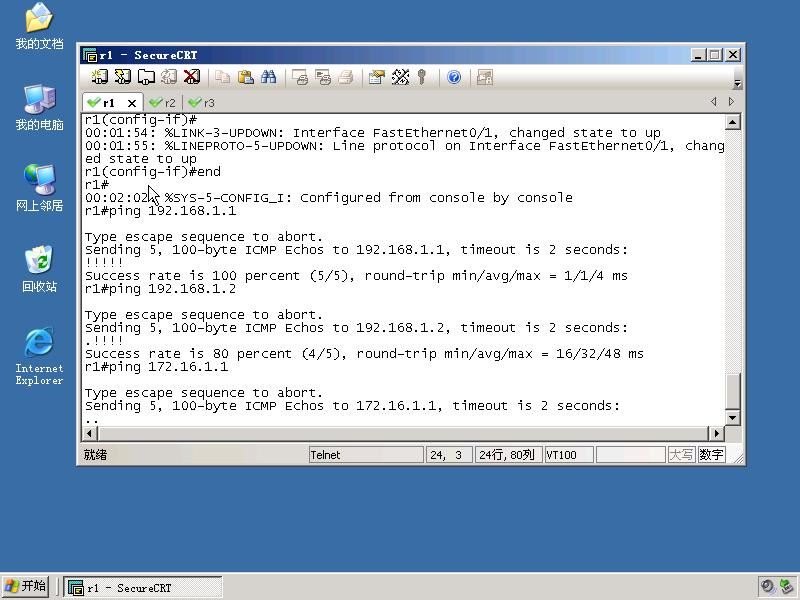This screenshot has height=600, width=800.
Task: Minimize the SecureCRT window
Action: coord(698,55)
